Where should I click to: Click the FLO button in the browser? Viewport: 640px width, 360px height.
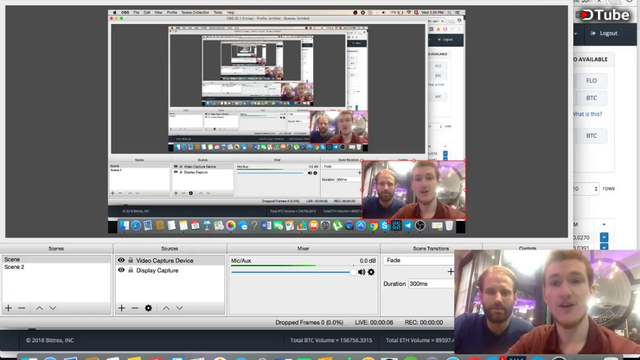(x=591, y=81)
